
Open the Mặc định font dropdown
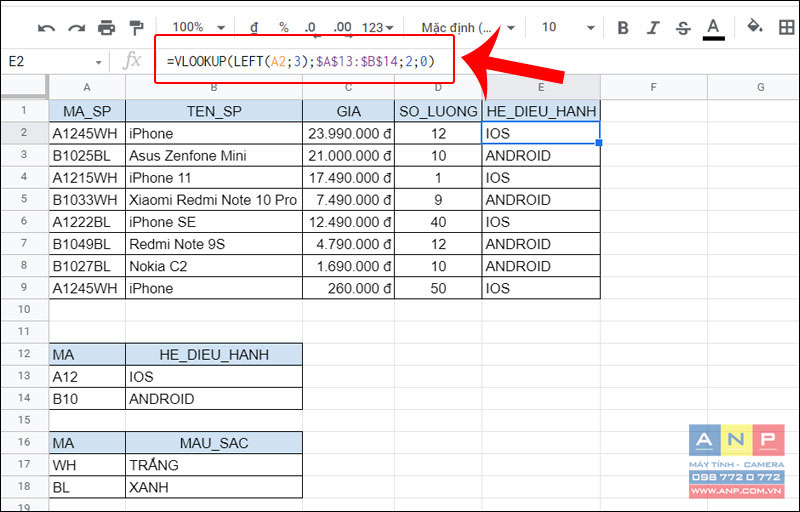tap(467, 28)
